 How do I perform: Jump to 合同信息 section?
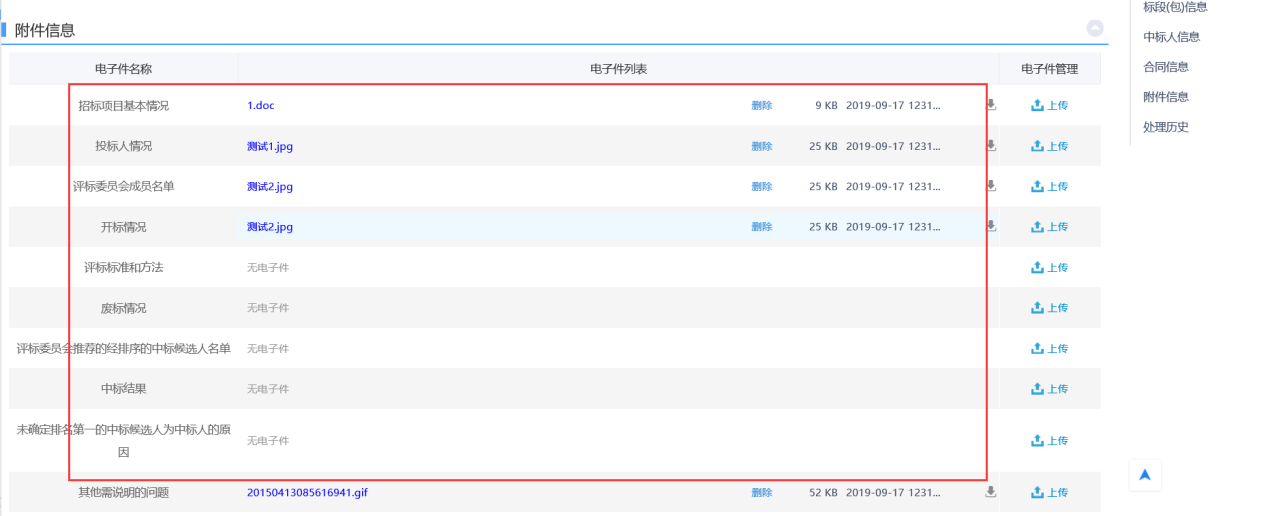tap(1165, 67)
